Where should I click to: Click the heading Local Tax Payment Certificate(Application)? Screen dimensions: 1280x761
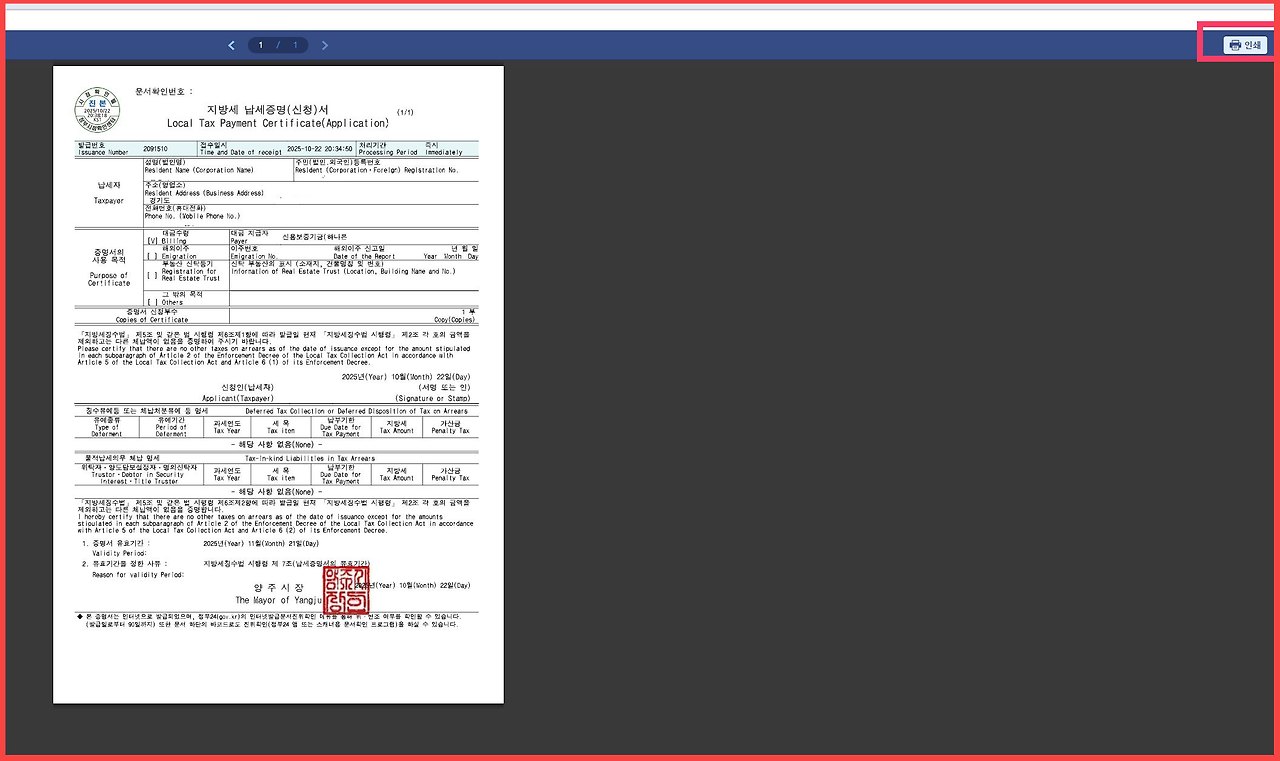278,123
